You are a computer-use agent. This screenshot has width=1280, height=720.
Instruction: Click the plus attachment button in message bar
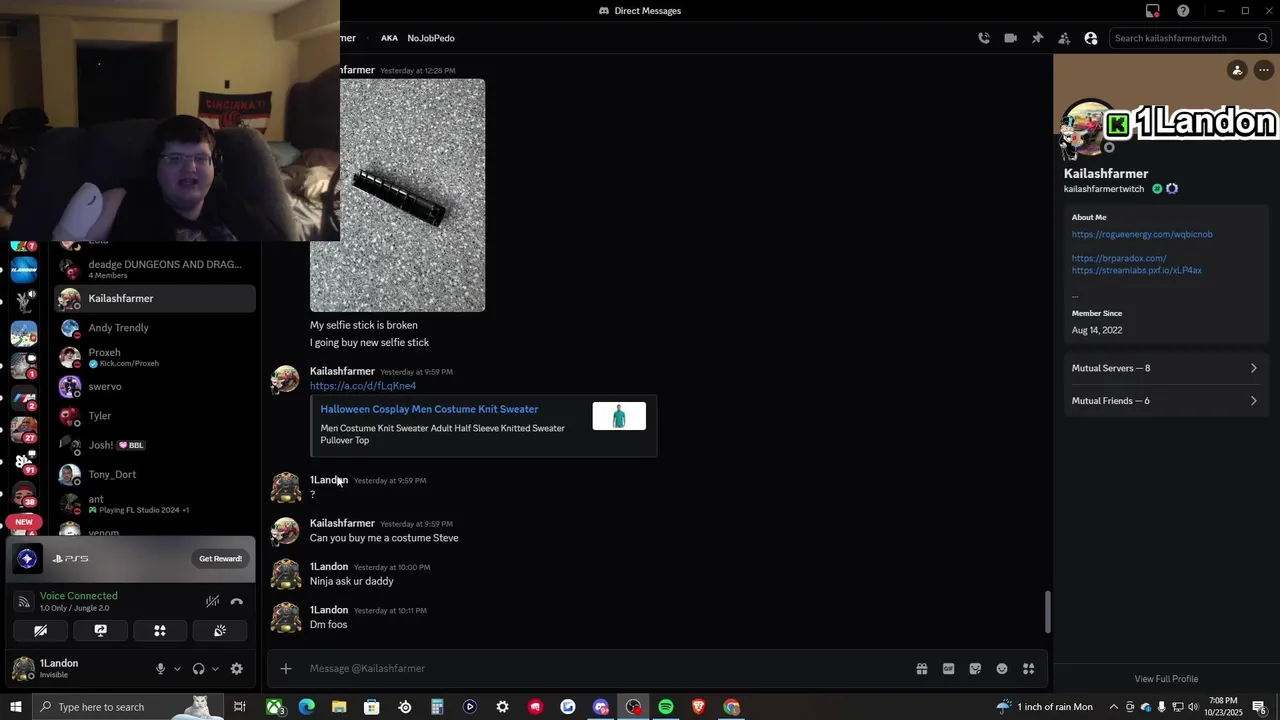coord(286,669)
